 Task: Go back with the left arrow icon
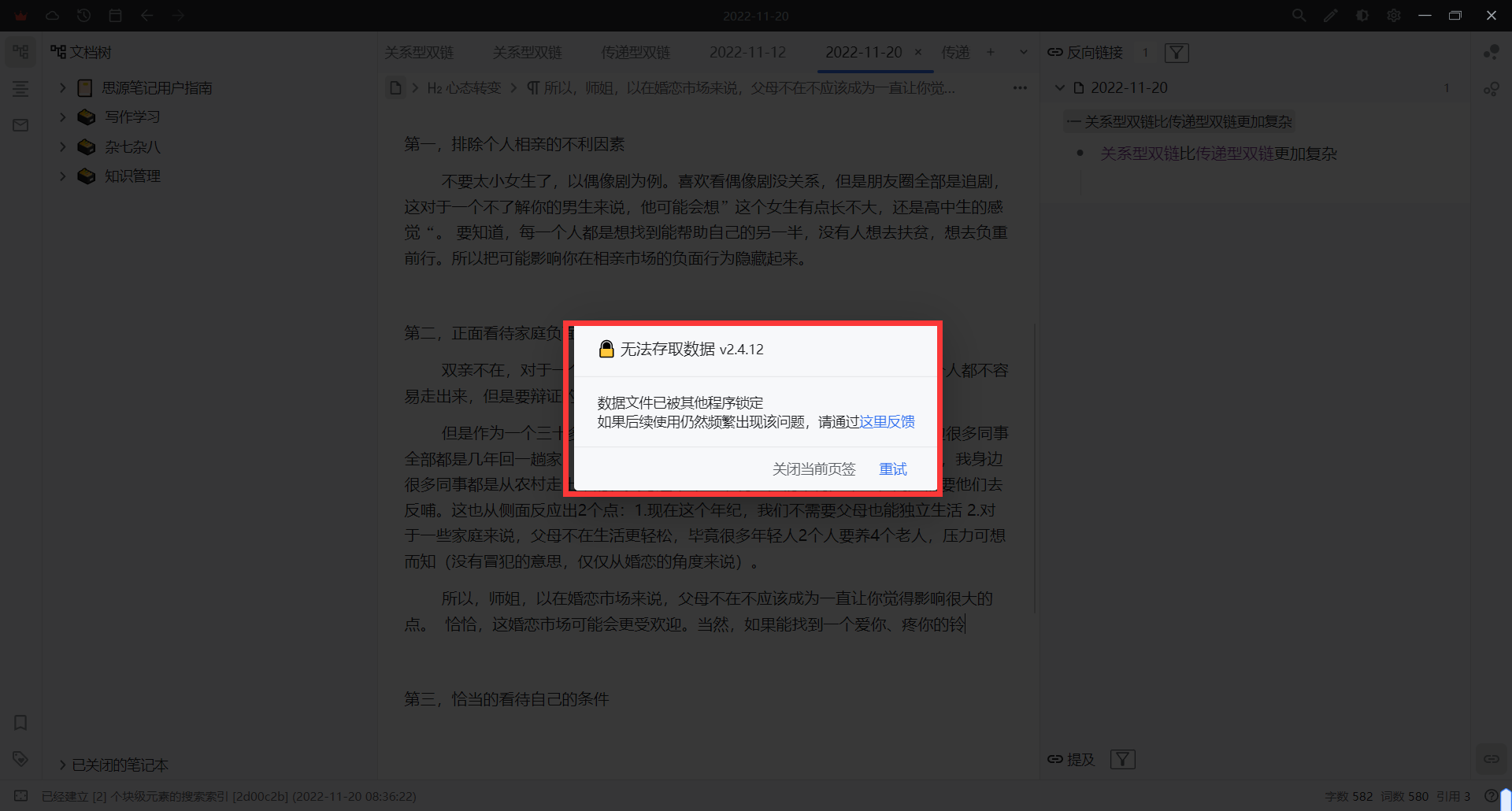click(146, 16)
